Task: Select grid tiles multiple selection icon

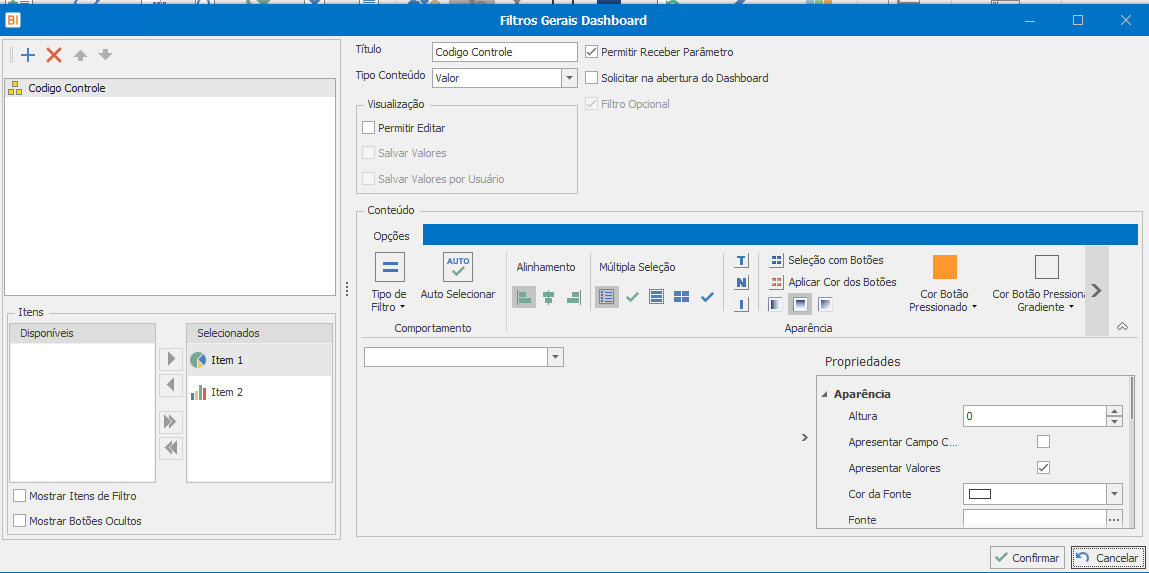Action: click(681, 297)
